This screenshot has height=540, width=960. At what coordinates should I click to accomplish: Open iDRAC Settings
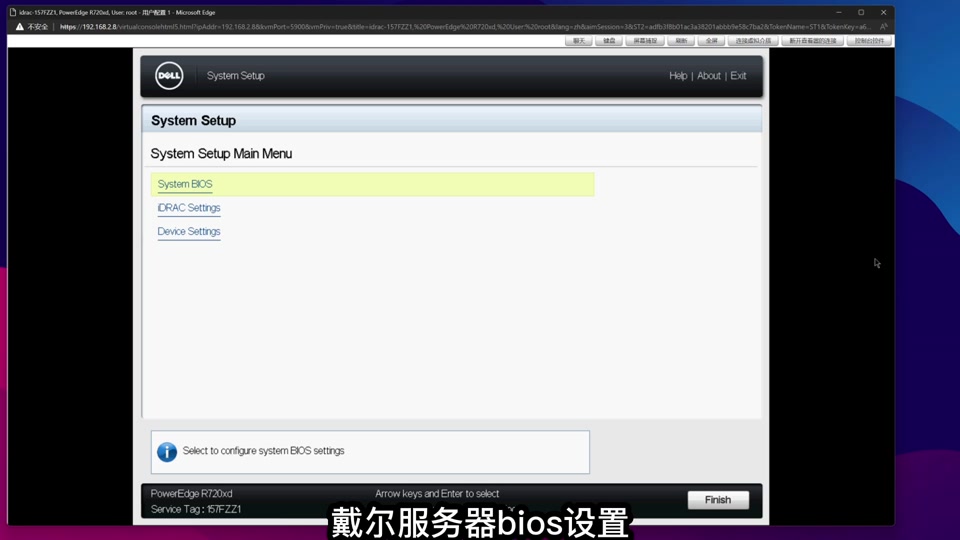(189, 208)
